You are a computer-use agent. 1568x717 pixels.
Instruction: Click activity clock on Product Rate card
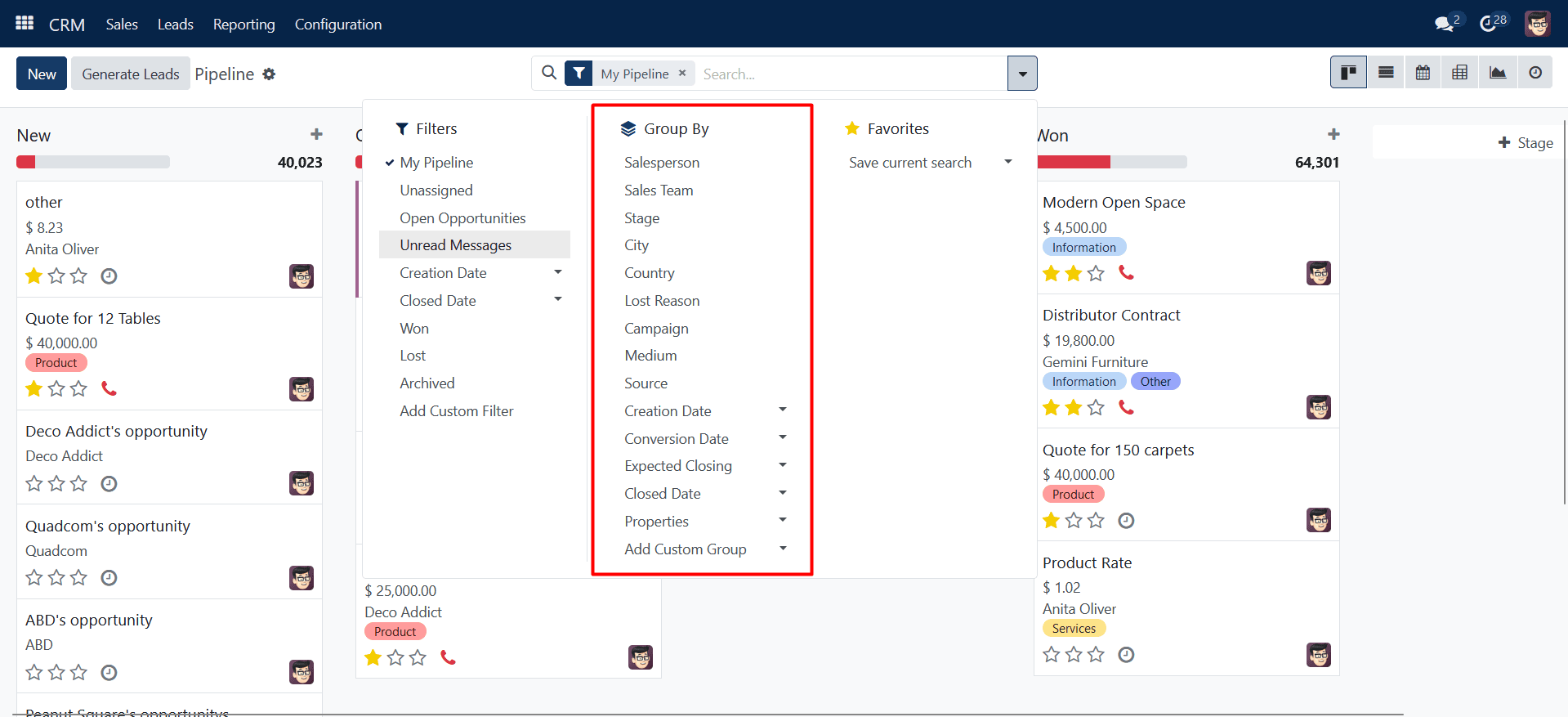click(x=1126, y=655)
